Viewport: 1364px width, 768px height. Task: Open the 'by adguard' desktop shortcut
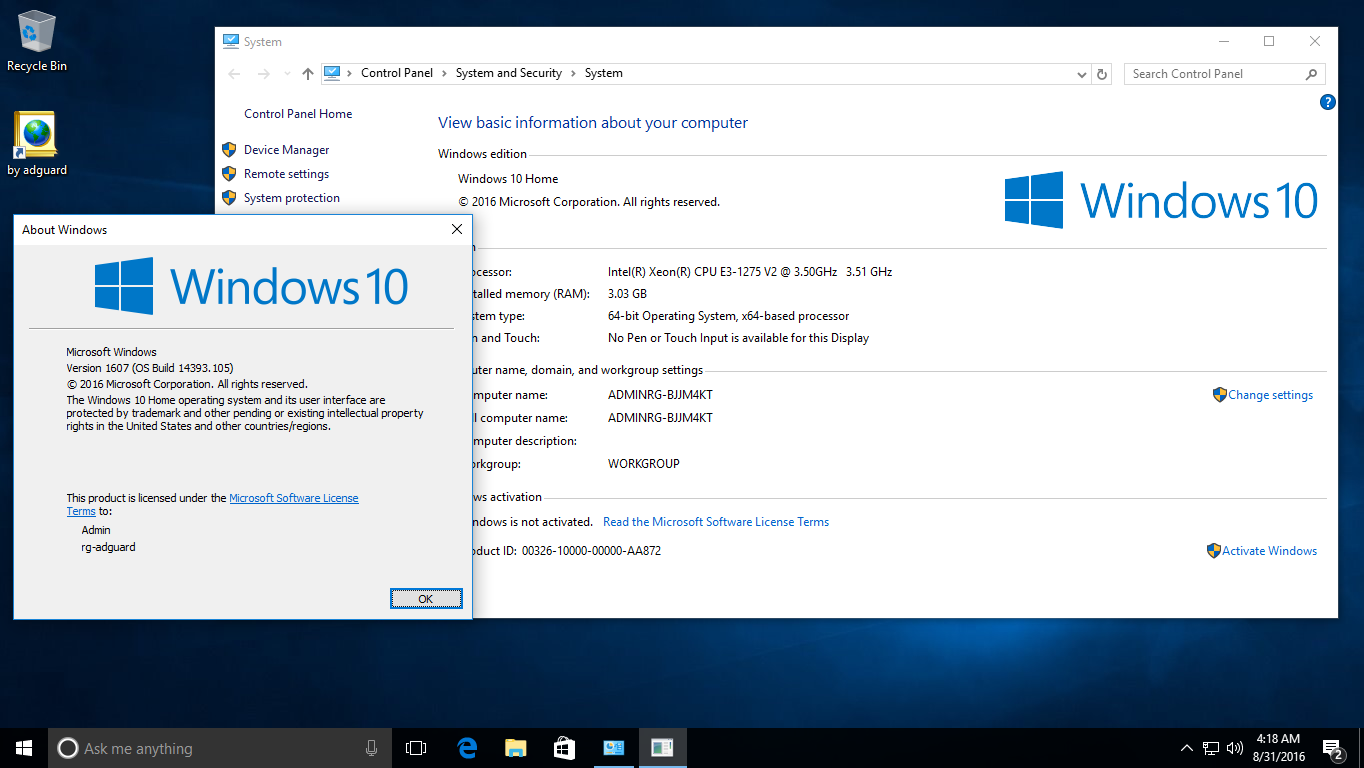tap(37, 144)
